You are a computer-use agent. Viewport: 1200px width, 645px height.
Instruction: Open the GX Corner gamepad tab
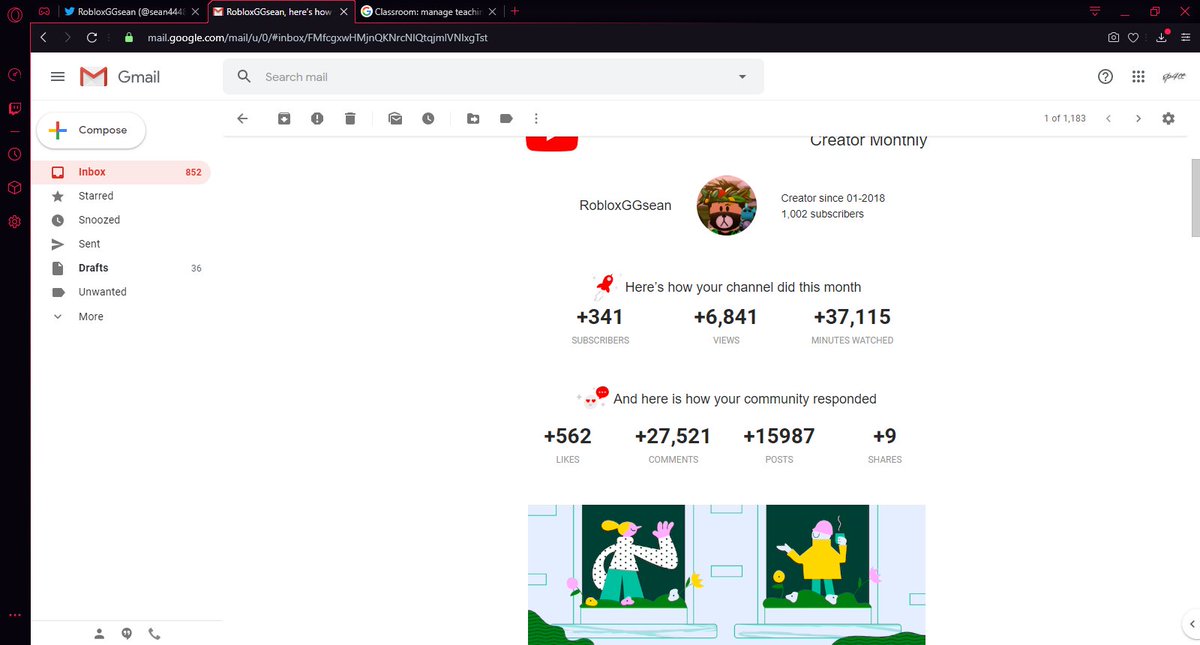point(44,11)
